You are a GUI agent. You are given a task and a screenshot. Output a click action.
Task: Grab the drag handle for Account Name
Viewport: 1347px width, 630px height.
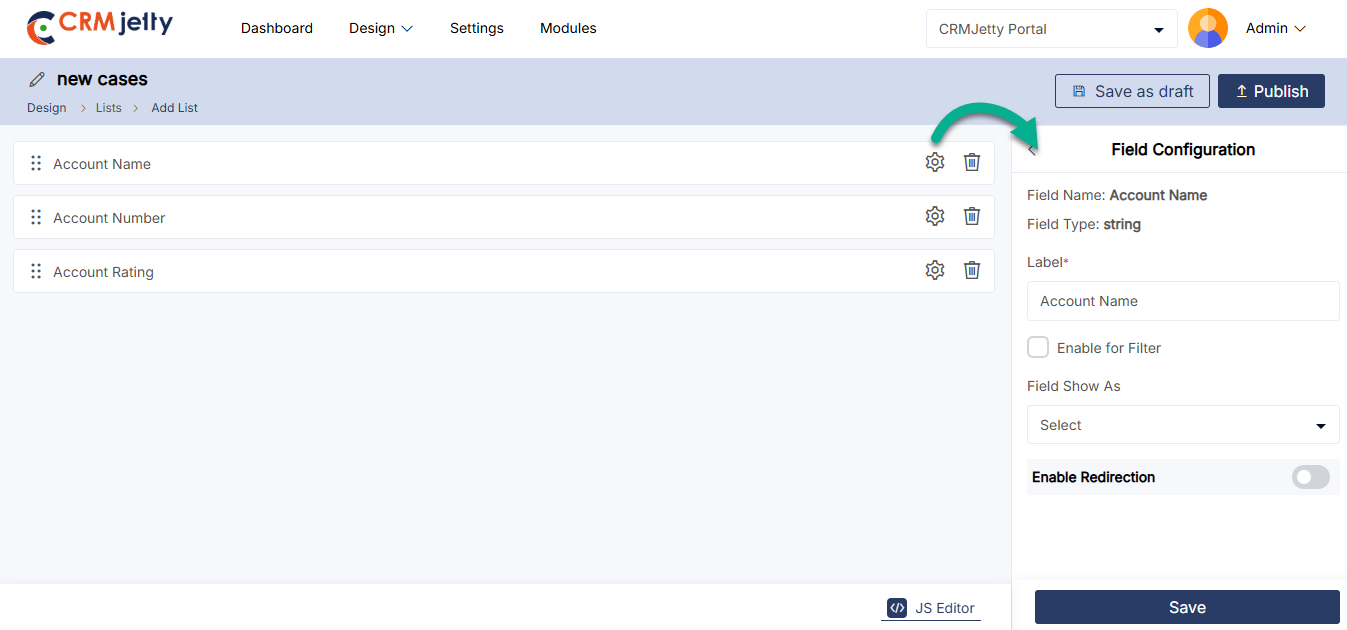pyautogui.click(x=36, y=163)
